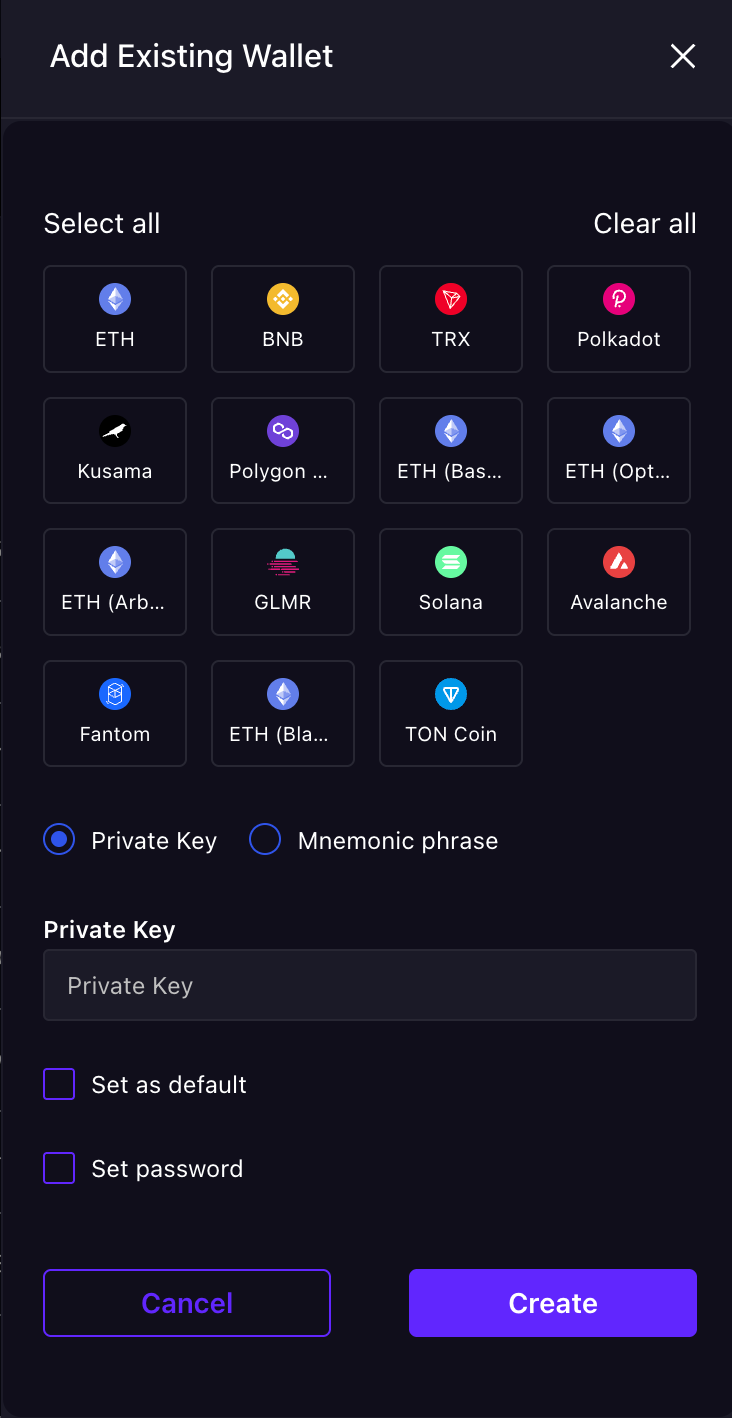The width and height of the screenshot is (732, 1418).
Task: Select the Fantom network tile
Action: point(115,713)
